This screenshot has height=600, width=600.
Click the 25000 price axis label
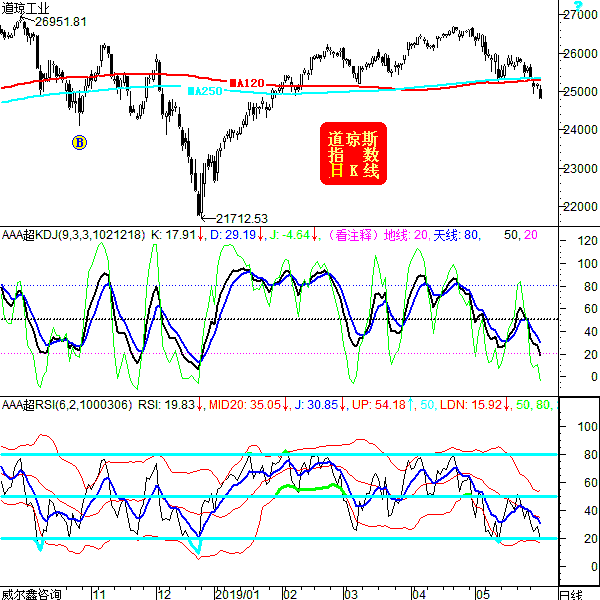click(581, 91)
